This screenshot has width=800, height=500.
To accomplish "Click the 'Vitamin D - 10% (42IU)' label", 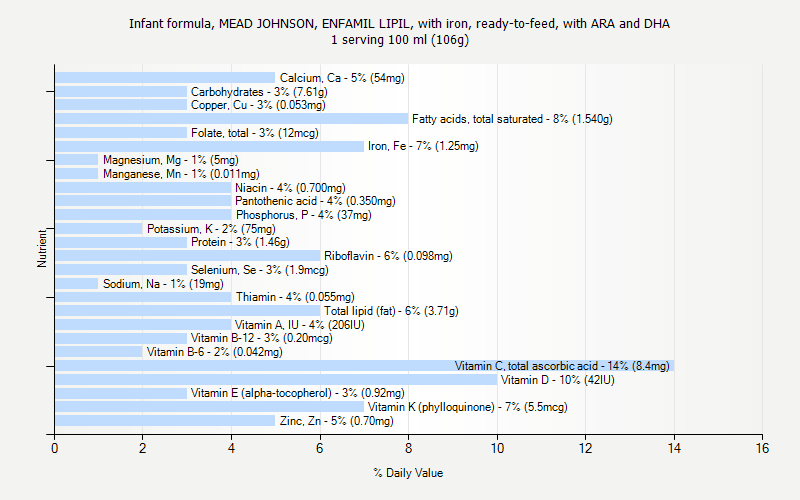I will click(558, 380).
